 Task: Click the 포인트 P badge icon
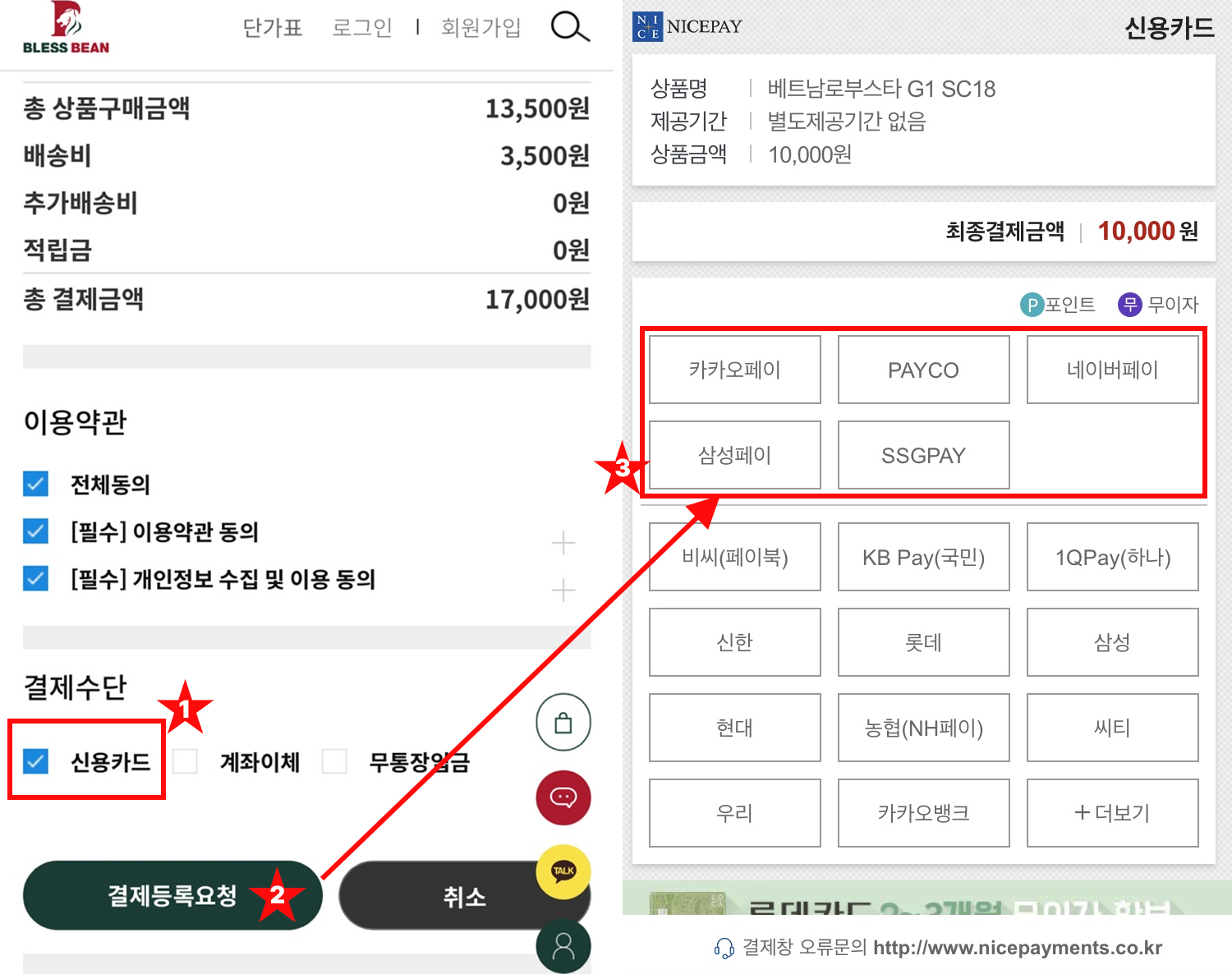point(1032,305)
